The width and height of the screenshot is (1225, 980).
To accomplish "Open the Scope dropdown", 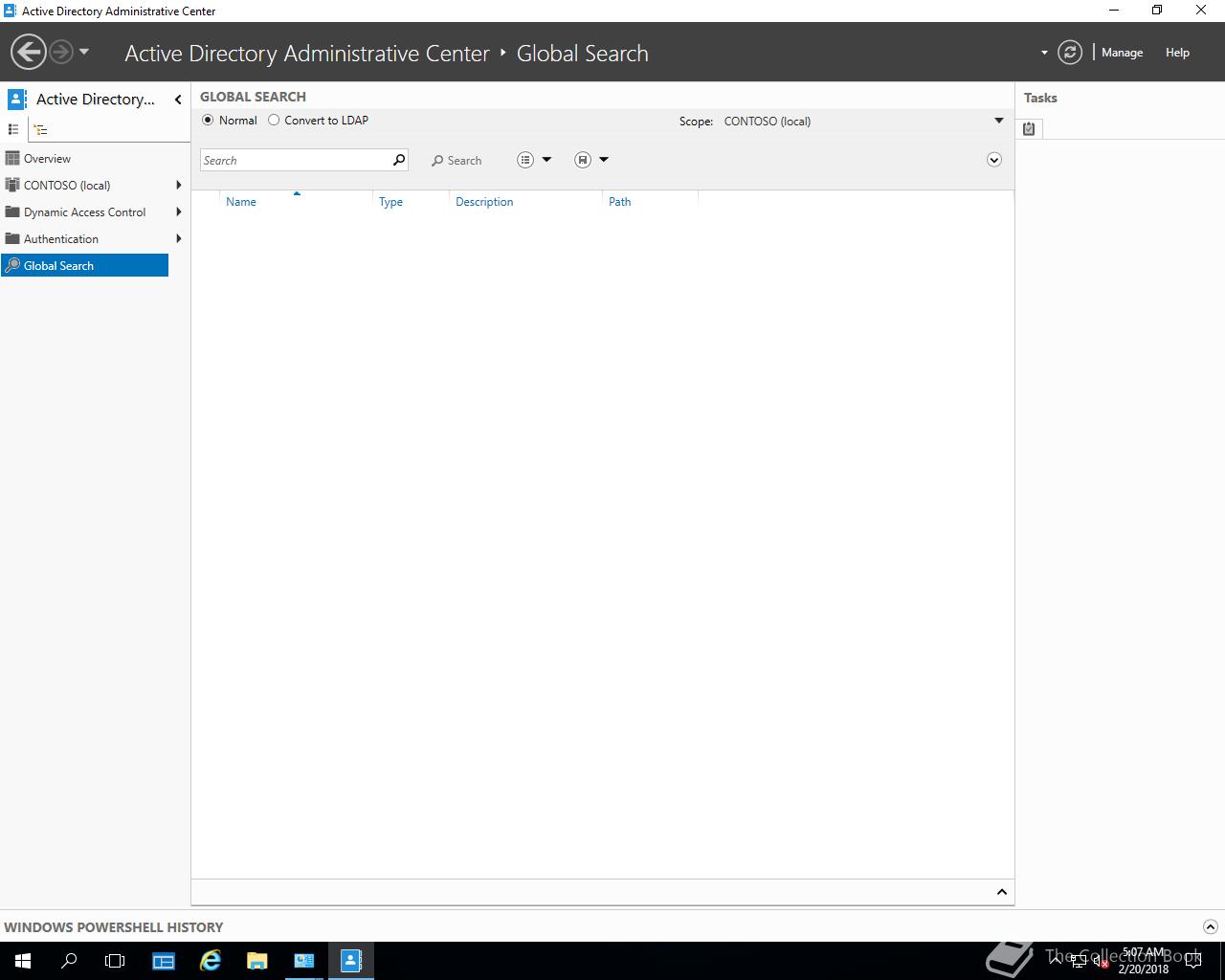I will [998, 121].
